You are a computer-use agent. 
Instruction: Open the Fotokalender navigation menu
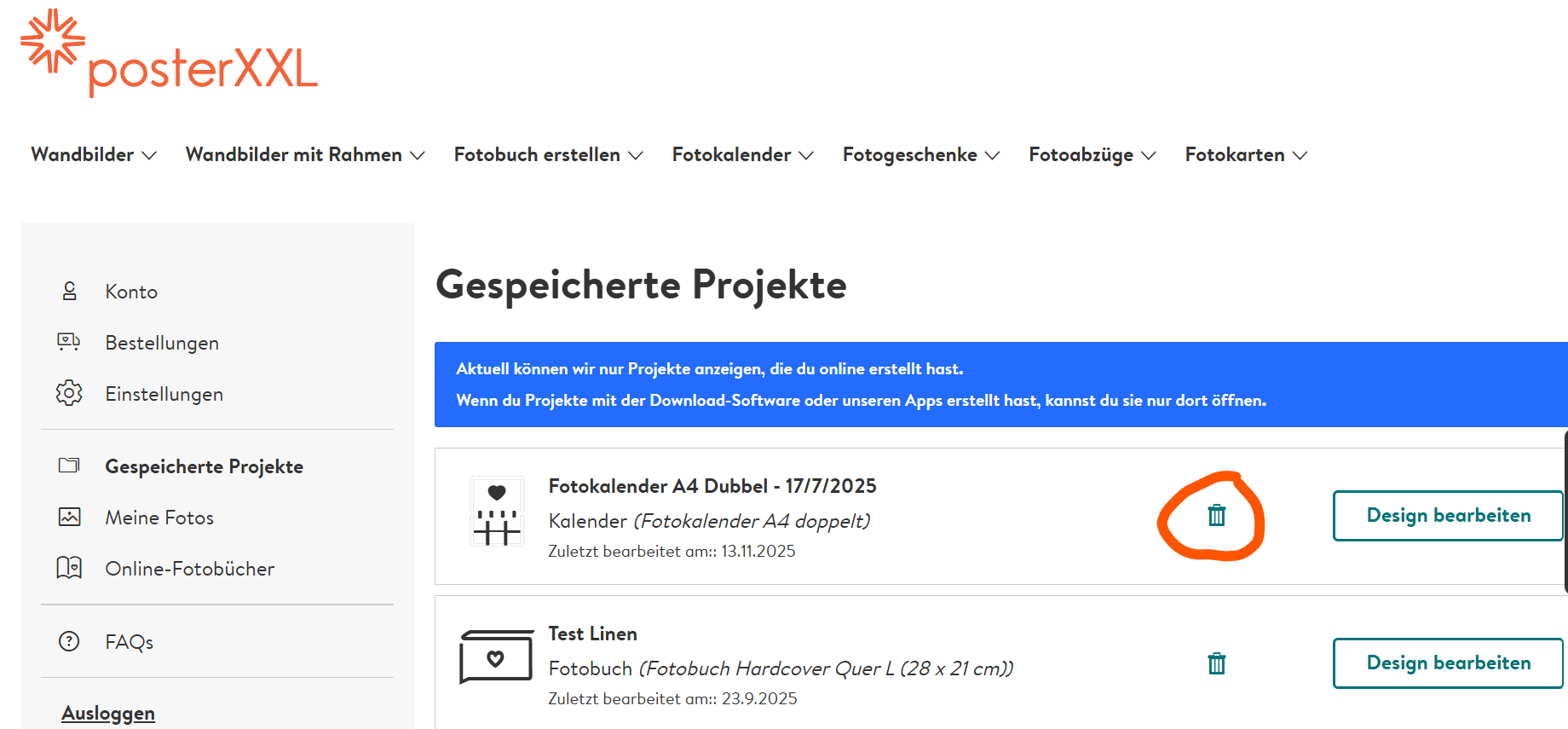742,155
